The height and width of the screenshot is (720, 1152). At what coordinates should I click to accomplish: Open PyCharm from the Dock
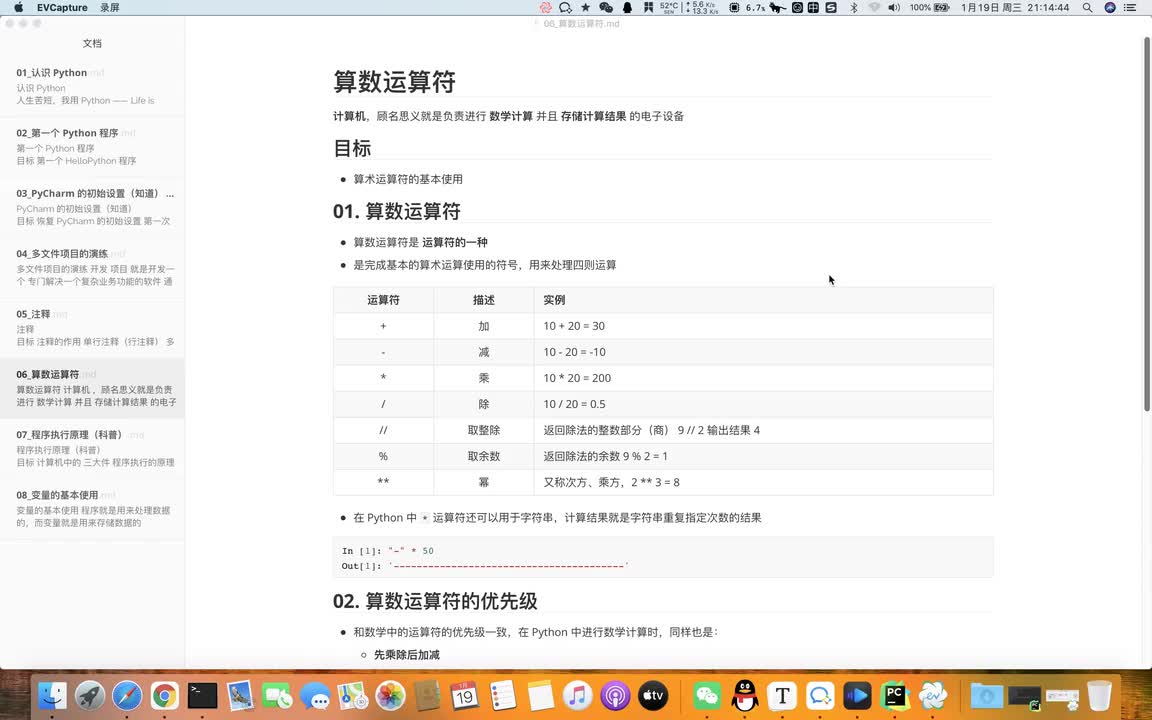(894, 695)
